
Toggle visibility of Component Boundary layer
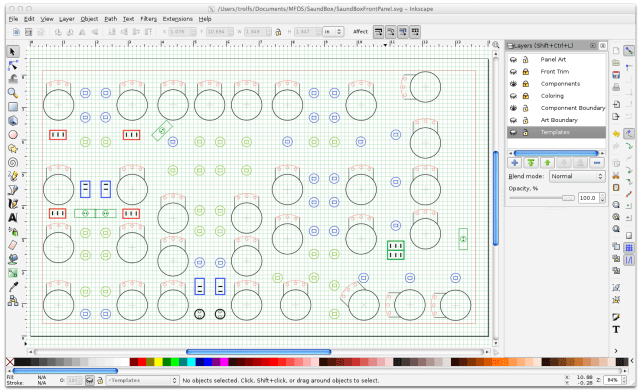pos(513,108)
